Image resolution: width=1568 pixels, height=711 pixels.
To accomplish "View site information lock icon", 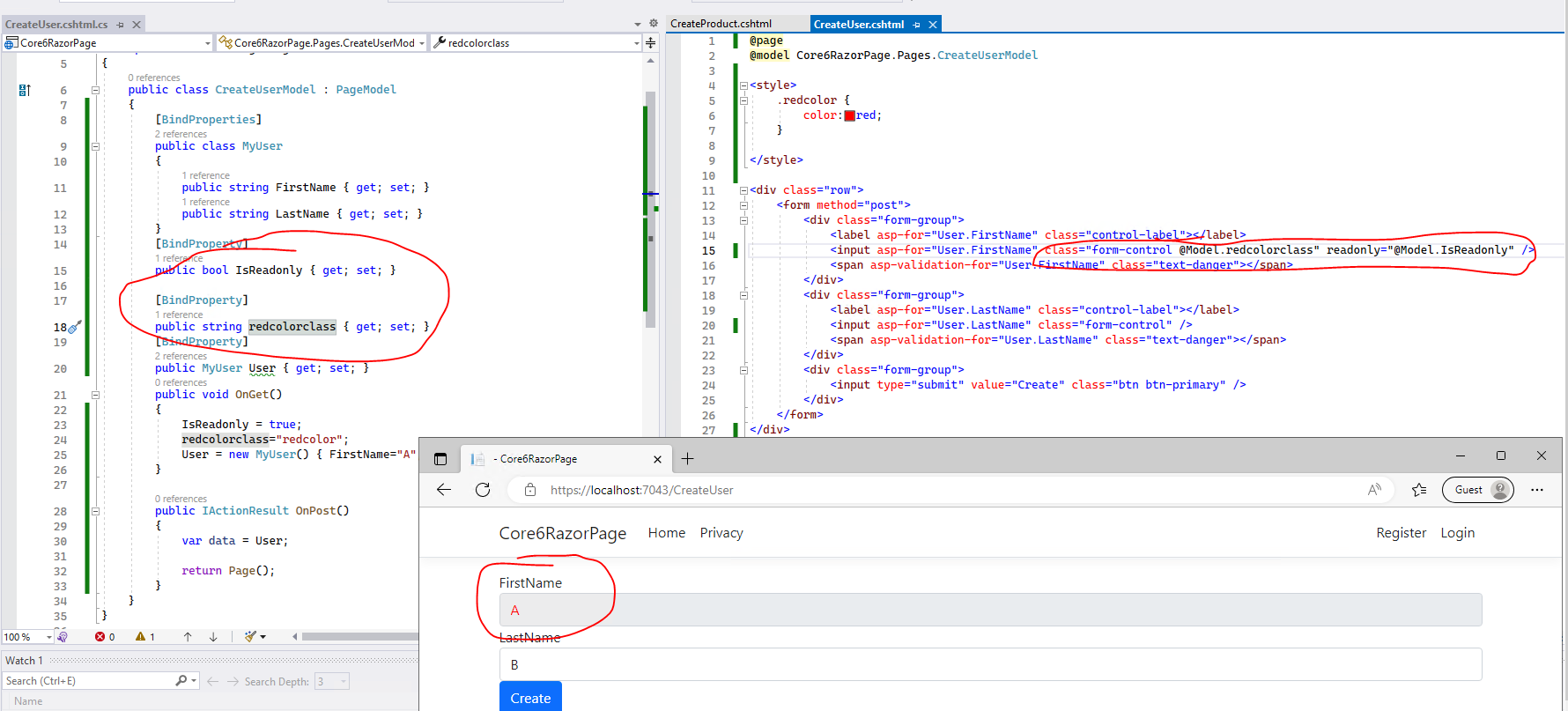I will pyautogui.click(x=530, y=490).
